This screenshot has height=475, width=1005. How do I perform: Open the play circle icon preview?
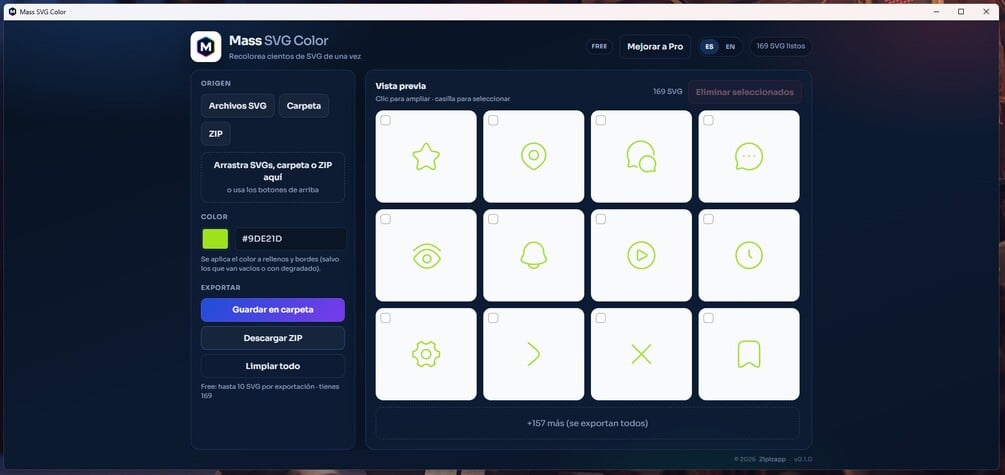tap(641, 255)
